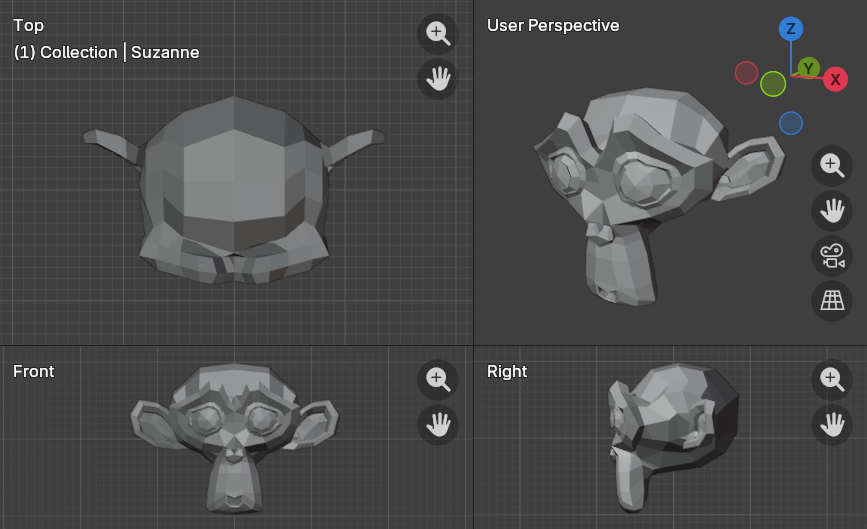Select the Suzanne monkey head in Front view

[x=233, y=430]
